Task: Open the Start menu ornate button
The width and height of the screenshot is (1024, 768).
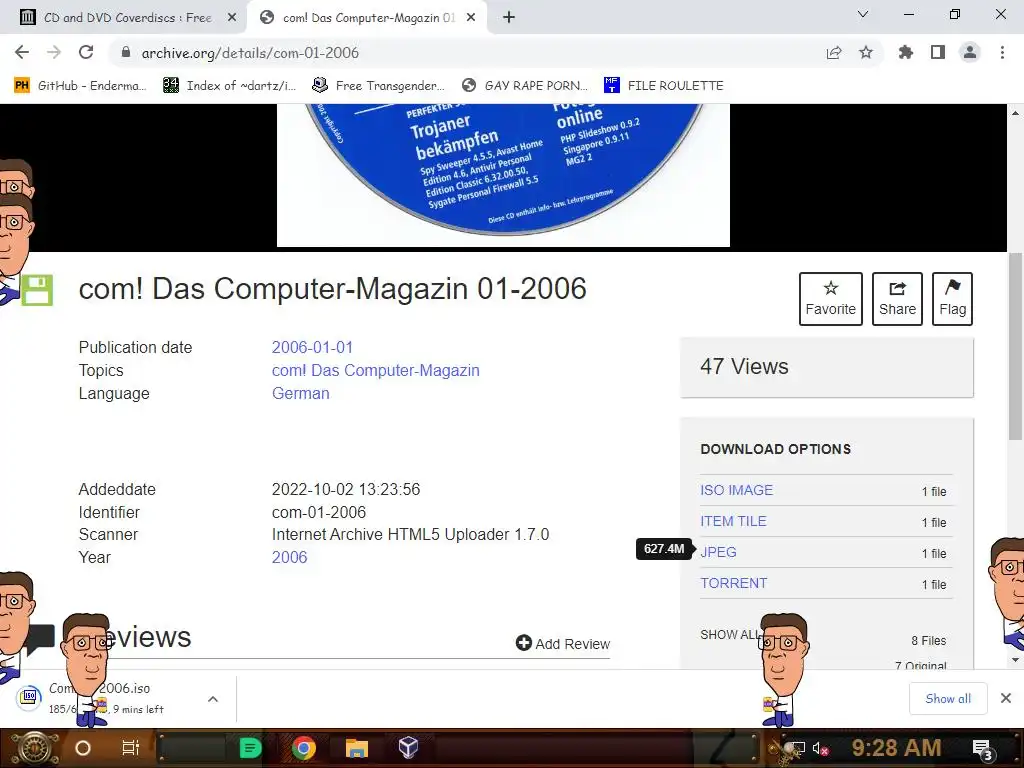Action: click(35, 748)
